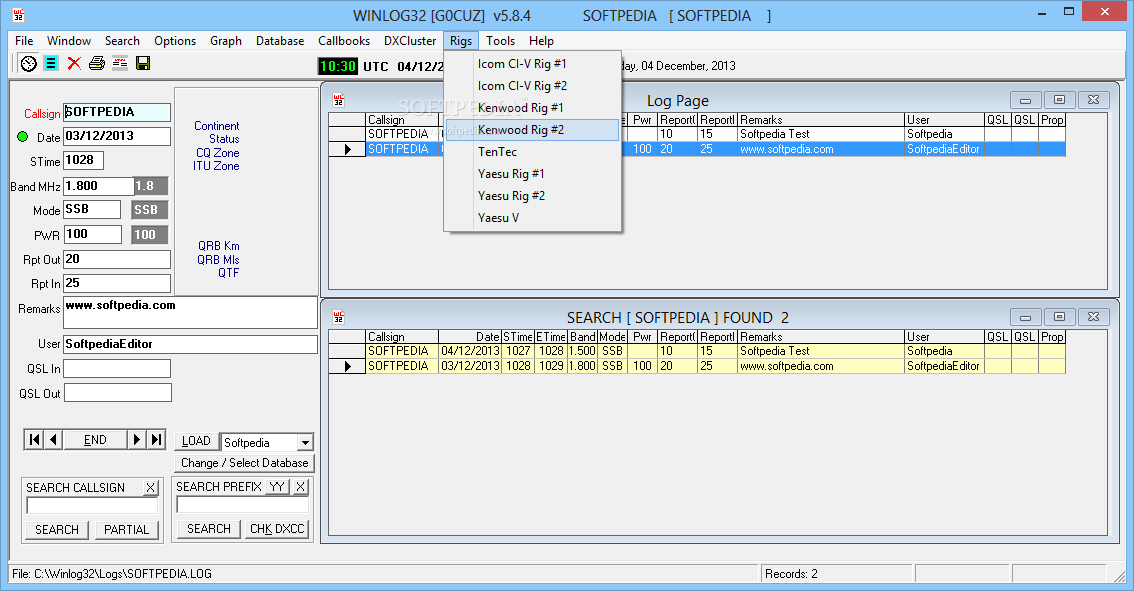Click Change / Select Database button
The image size is (1134, 591).
pos(244,463)
